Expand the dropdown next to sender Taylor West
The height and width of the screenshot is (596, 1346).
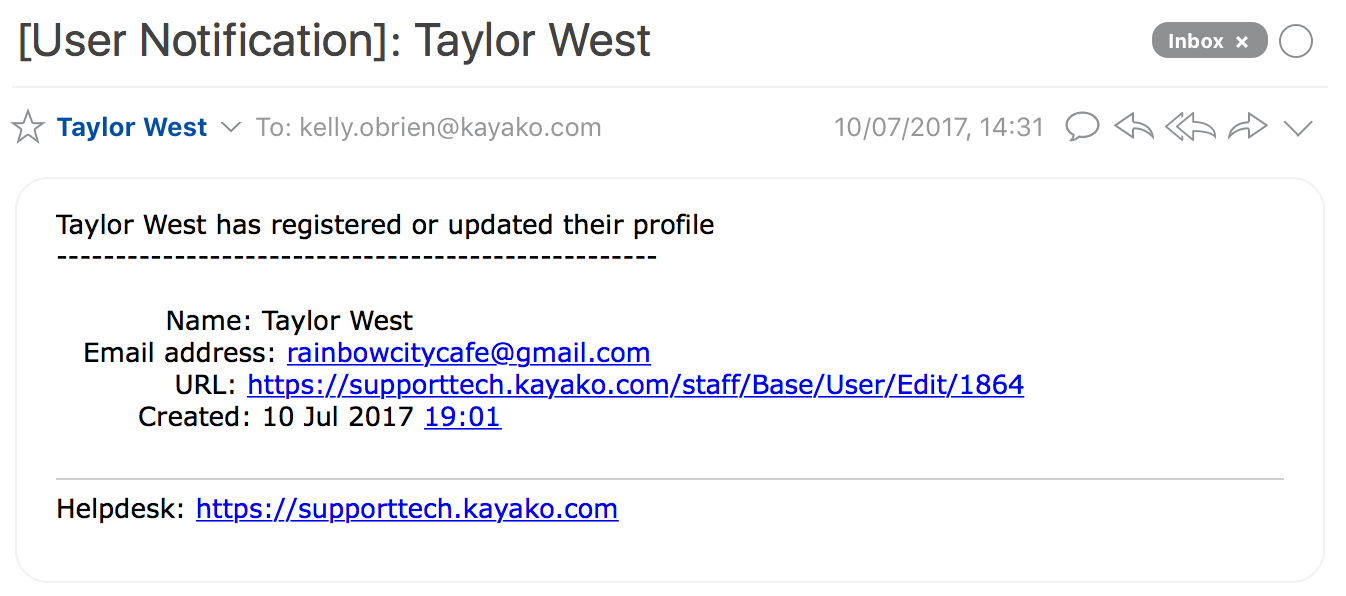tap(231, 127)
